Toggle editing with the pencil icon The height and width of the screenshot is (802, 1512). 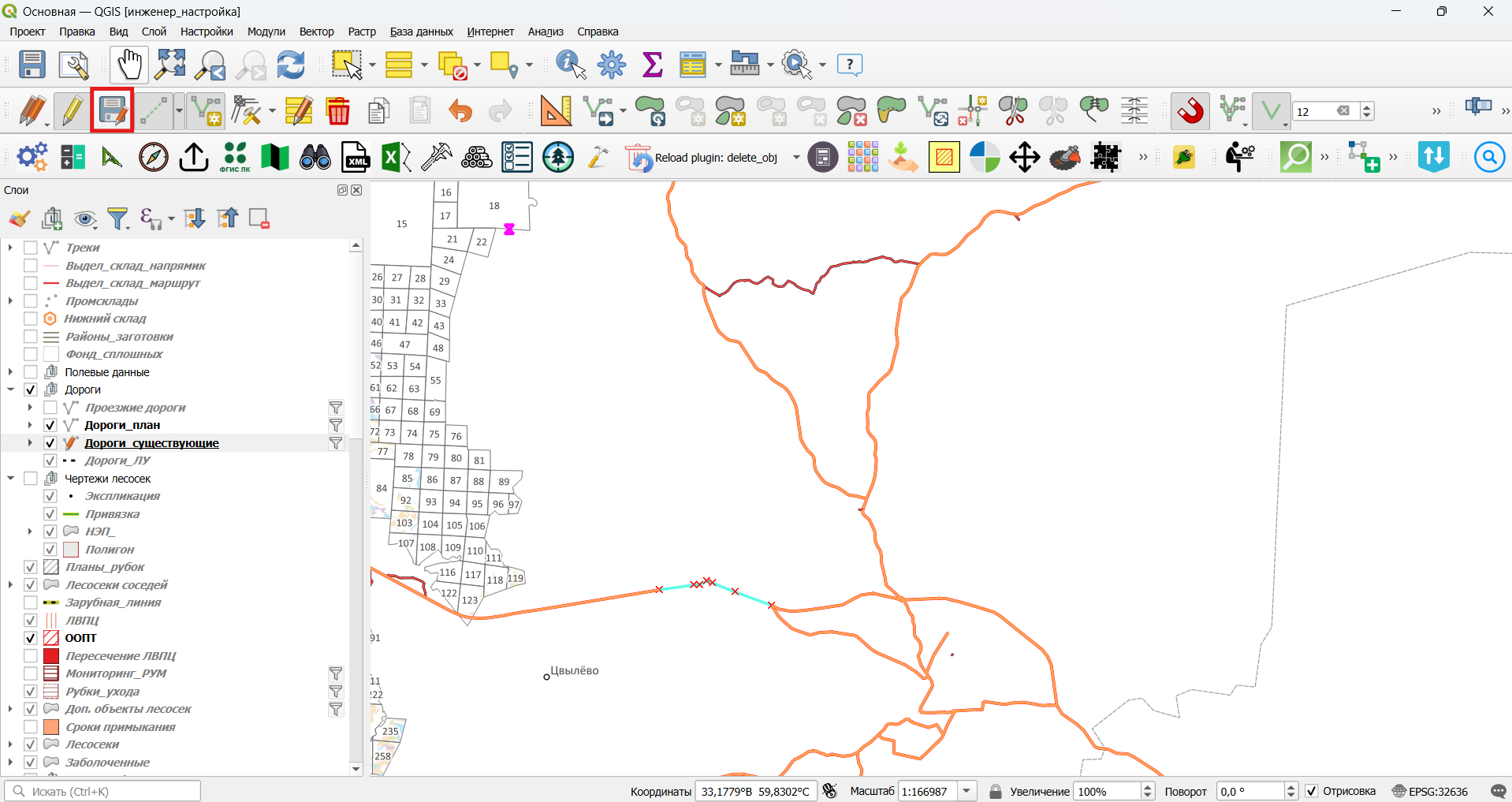[72, 111]
